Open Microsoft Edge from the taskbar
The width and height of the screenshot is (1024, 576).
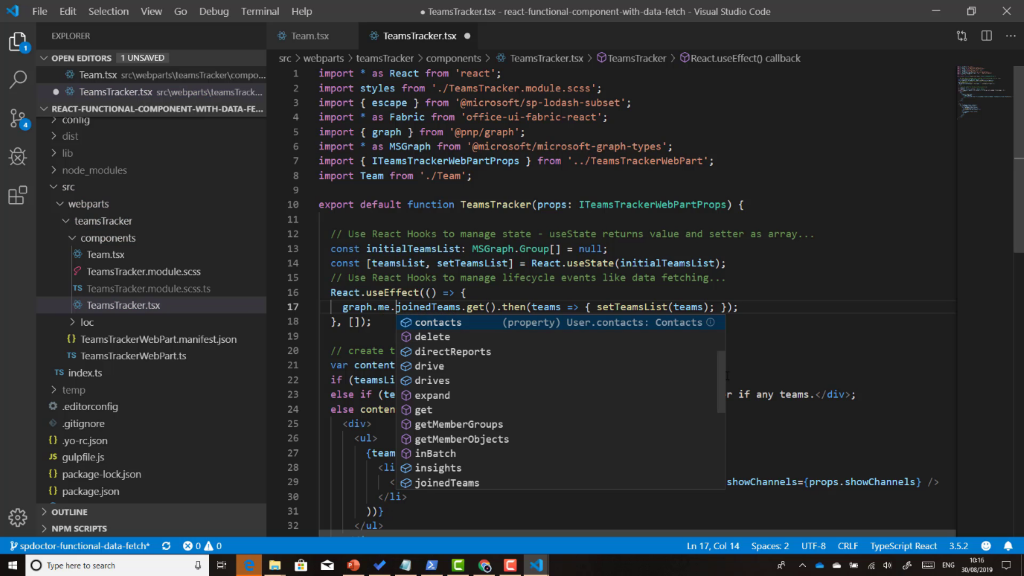coord(249,565)
